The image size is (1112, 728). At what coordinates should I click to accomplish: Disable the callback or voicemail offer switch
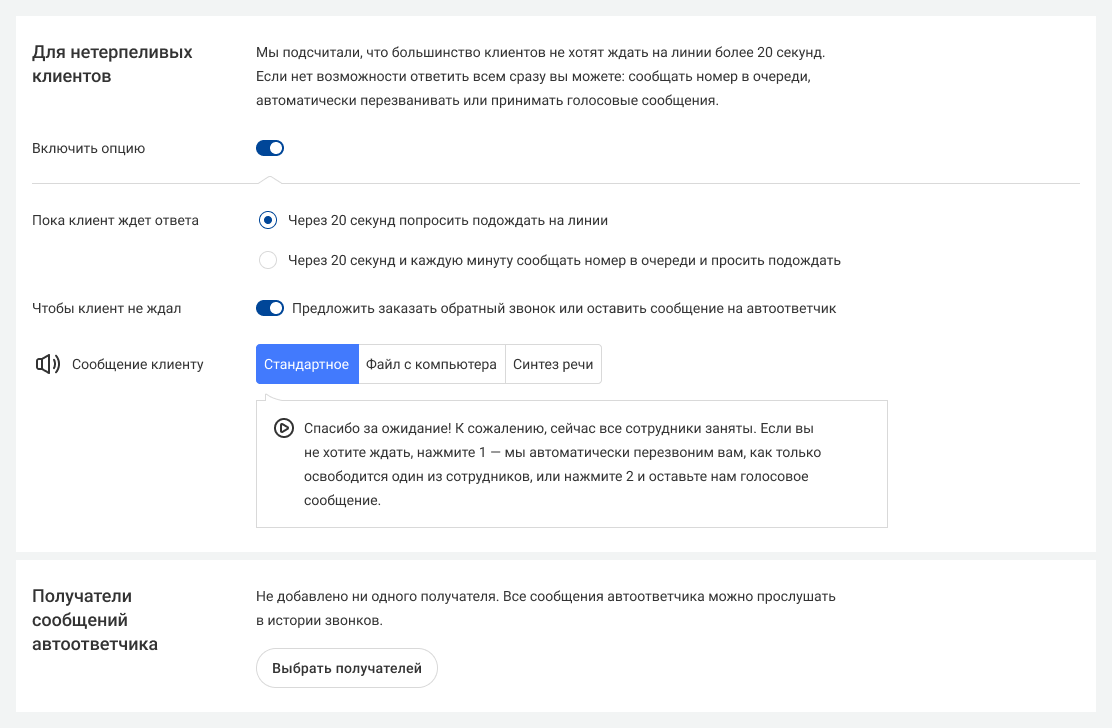coord(269,308)
